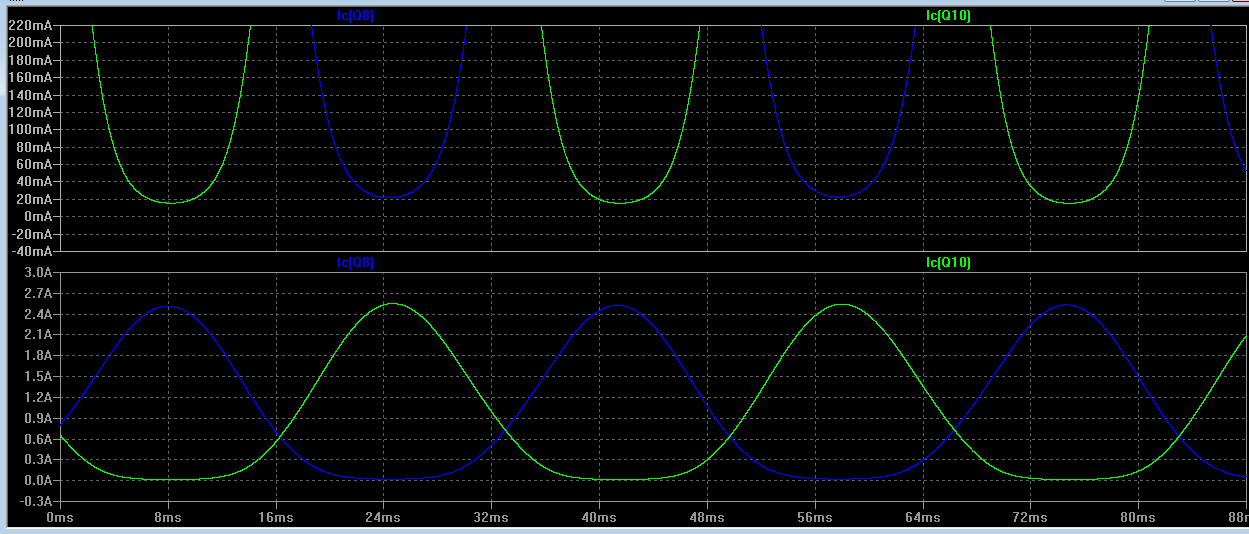Click the 1.8A vertical axis label
1249x534 pixels.
pos(38,355)
